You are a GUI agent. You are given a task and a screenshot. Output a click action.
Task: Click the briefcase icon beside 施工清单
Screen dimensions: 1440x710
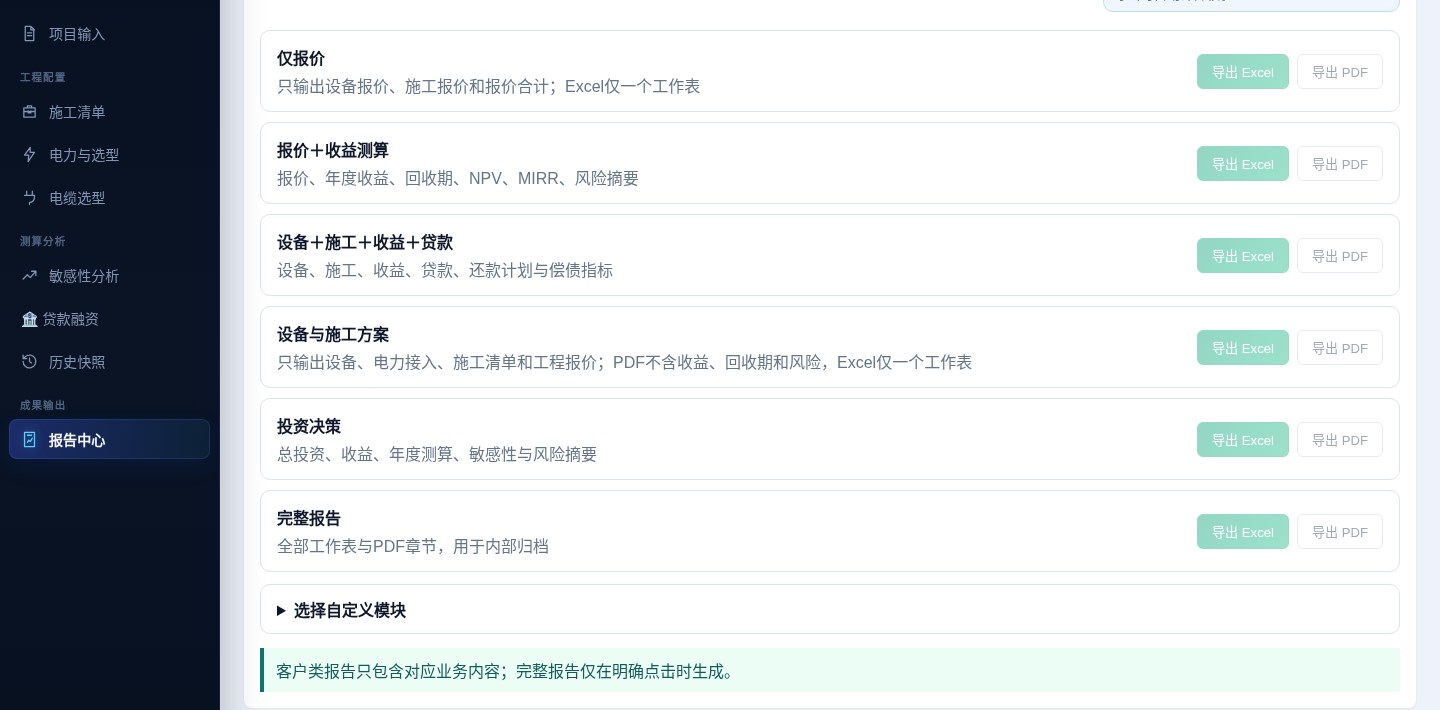coord(30,112)
